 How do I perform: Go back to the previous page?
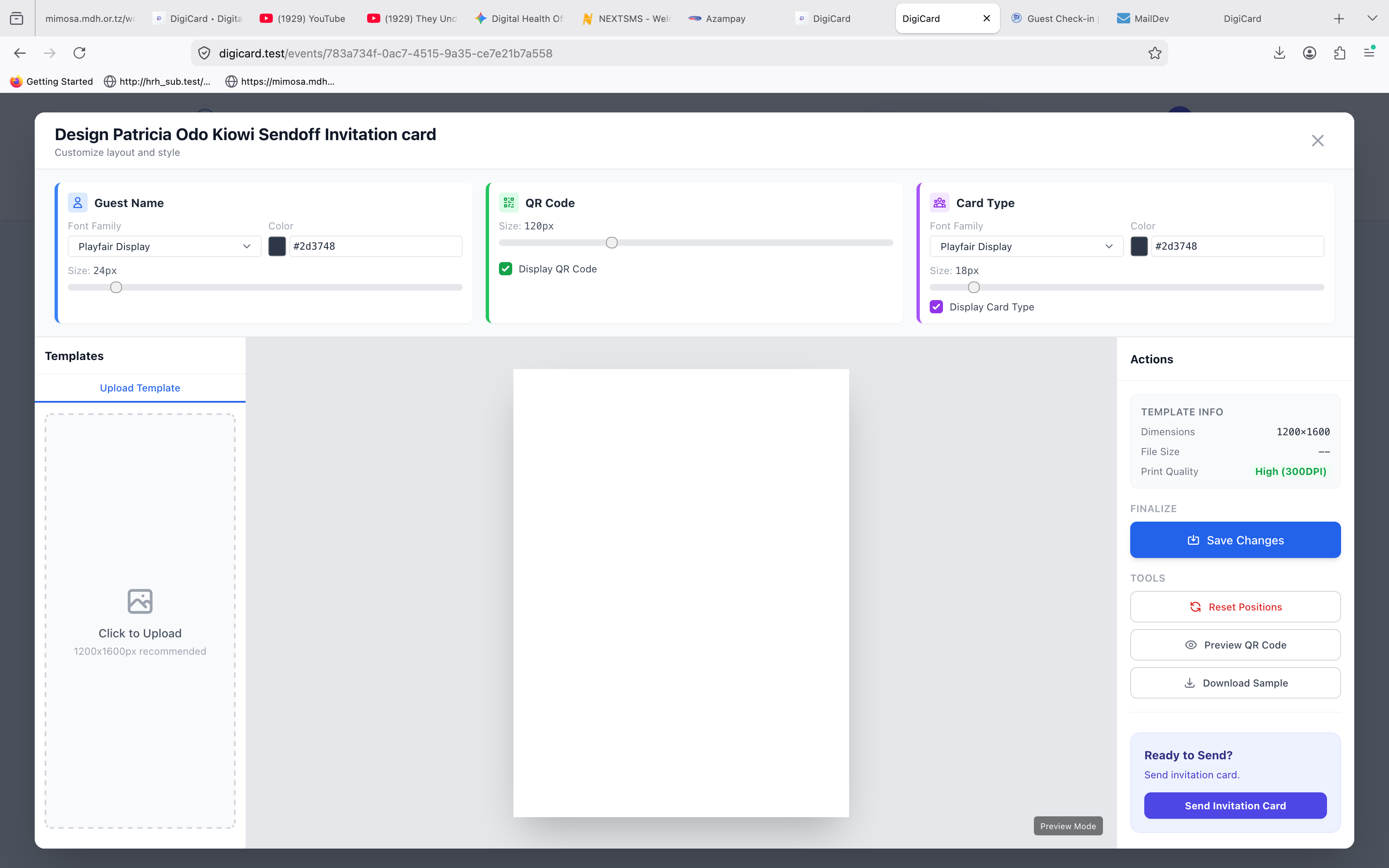click(x=20, y=53)
